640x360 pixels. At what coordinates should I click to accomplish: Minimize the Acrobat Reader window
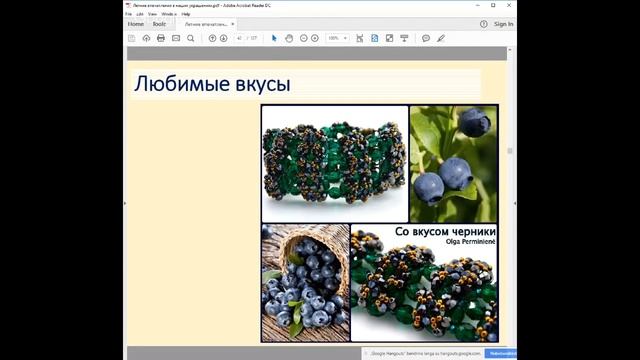(x=478, y=5)
